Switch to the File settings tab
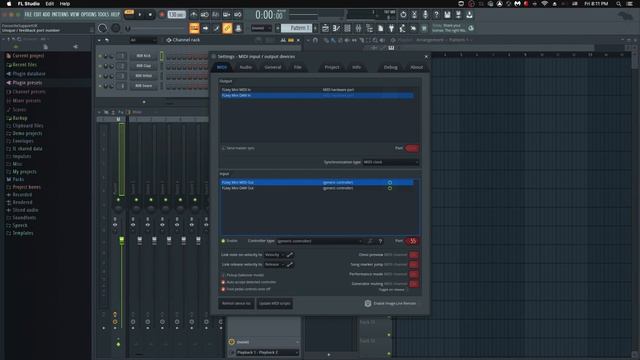 (x=298, y=67)
